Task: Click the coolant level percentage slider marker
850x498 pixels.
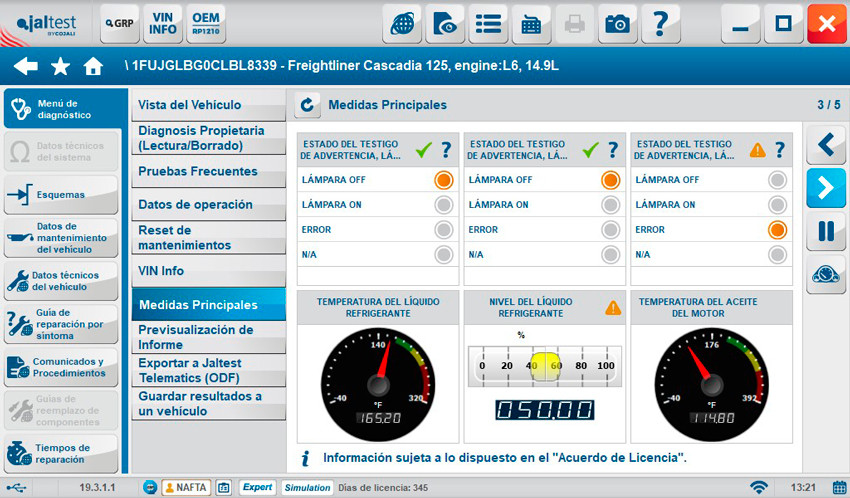Action: click(x=545, y=366)
